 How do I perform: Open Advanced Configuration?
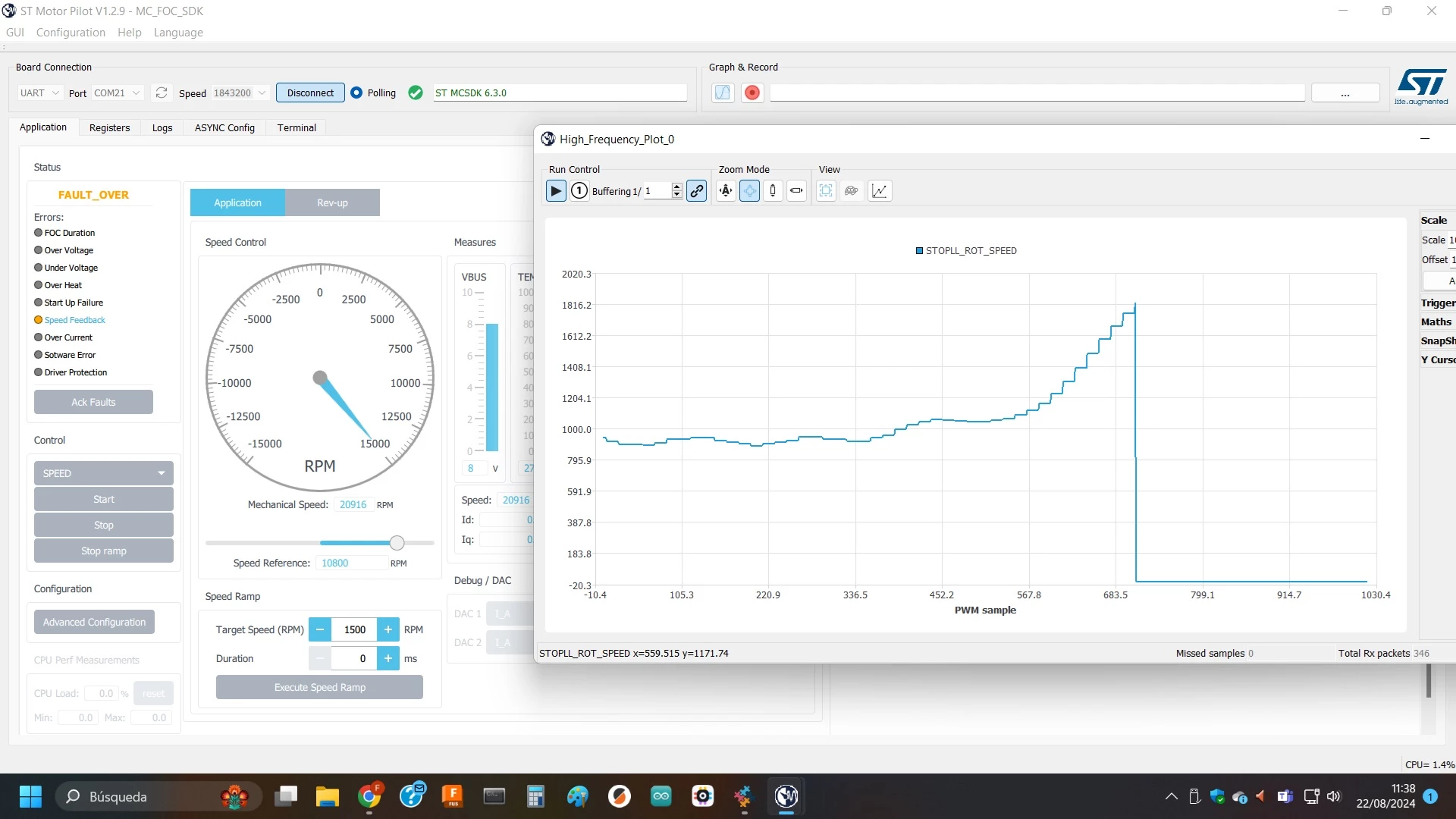click(x=94, y=622)
